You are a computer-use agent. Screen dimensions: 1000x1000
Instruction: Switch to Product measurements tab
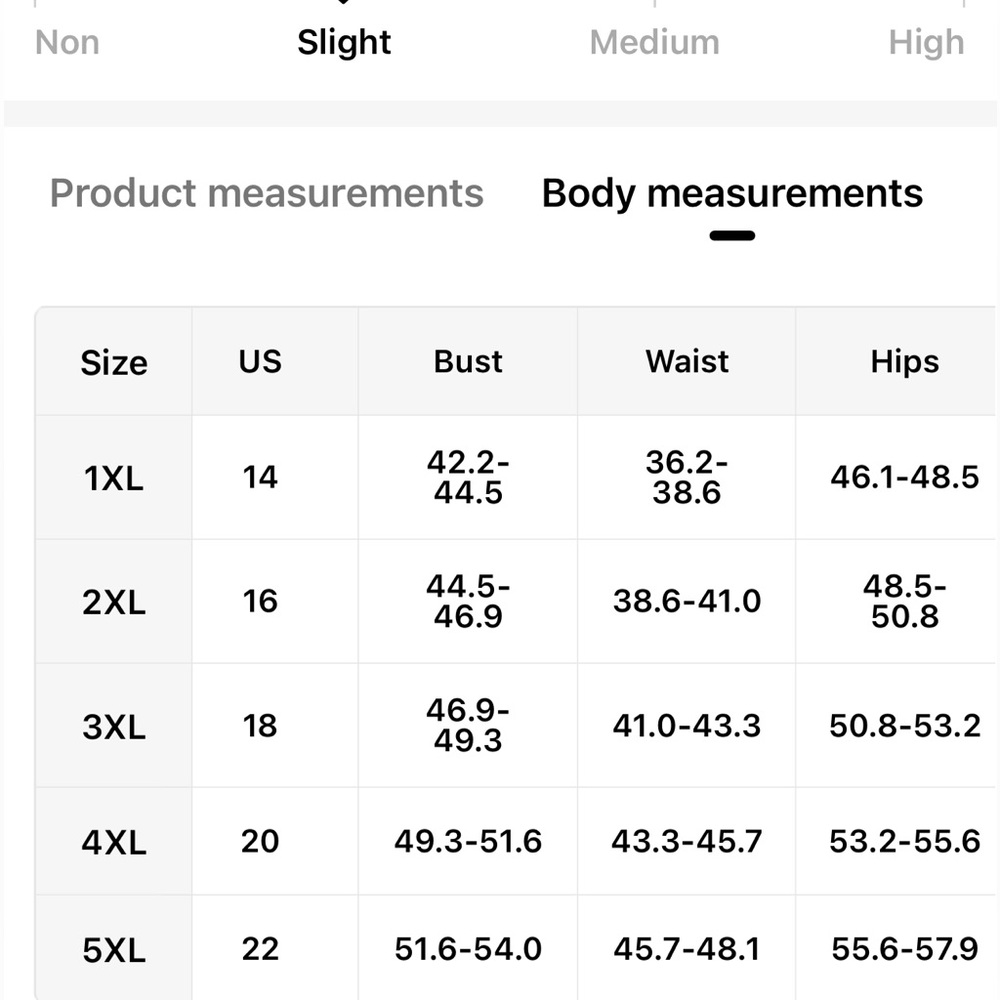[267, 193]
